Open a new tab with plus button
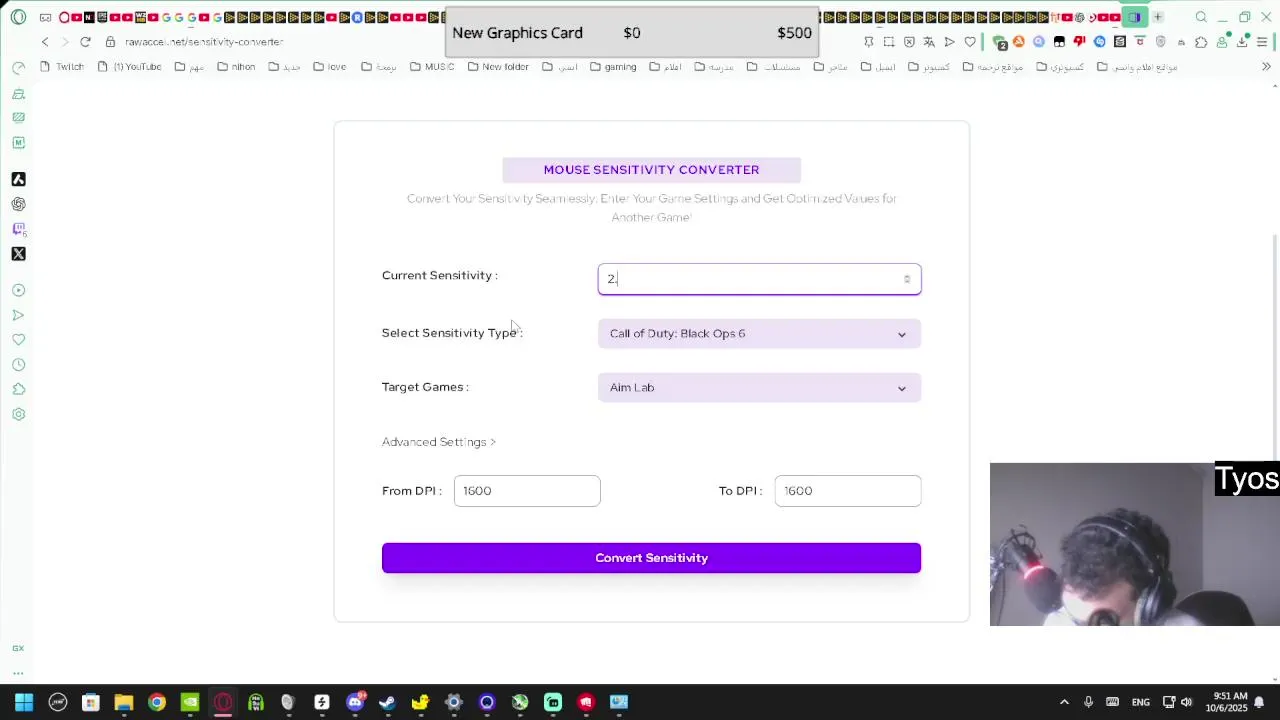This screenshot has width=1280, height=720. [x=1157, y=17]
